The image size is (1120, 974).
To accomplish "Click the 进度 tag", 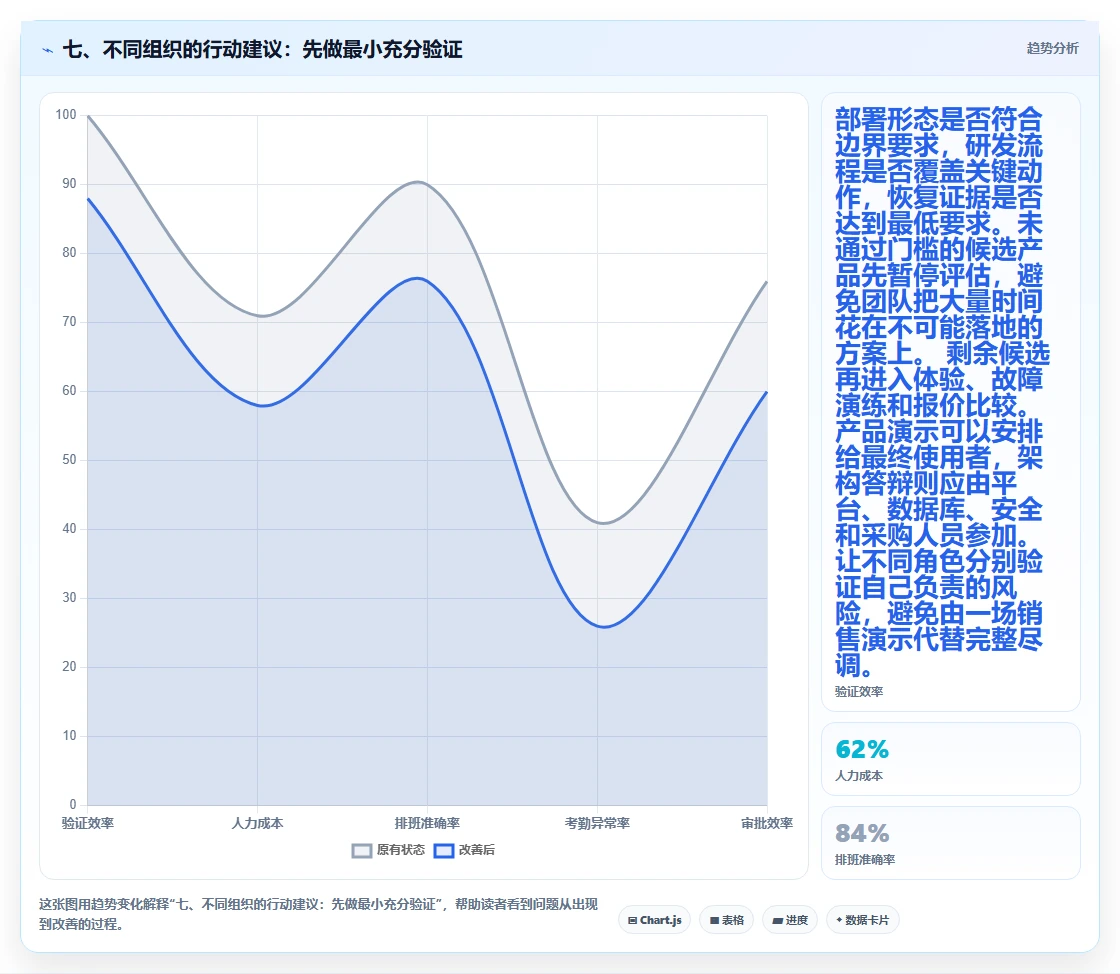I will point(790,920).
